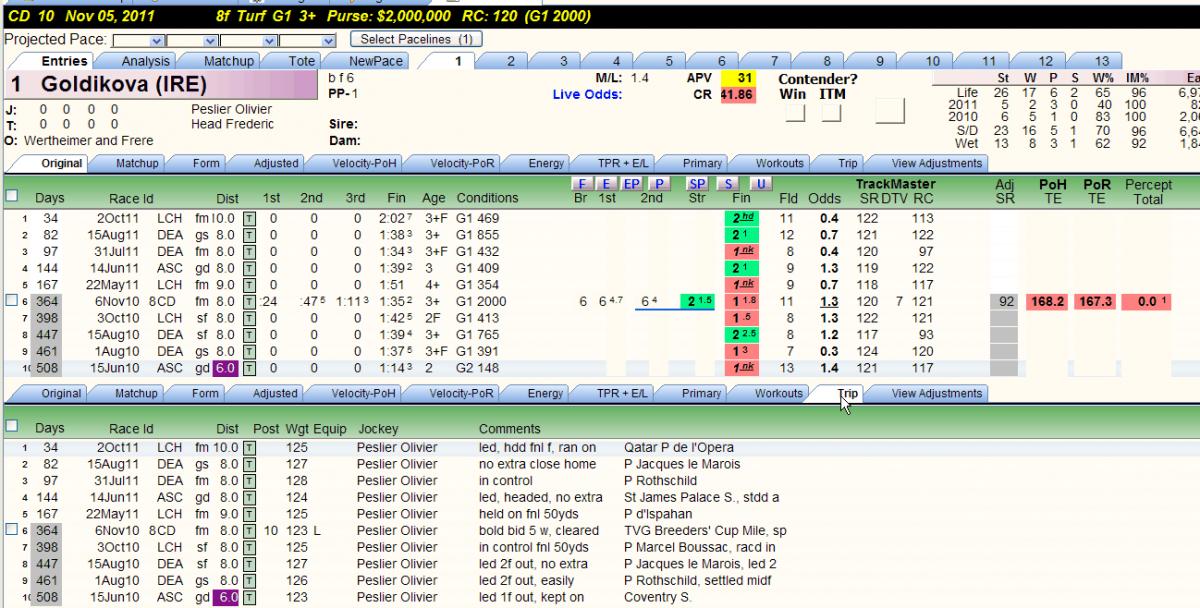The height and width of the screenshot is (608, 1200).
Task: Toggle select-all checkbox in Trip comments grid header
Action: click(11, 425)
